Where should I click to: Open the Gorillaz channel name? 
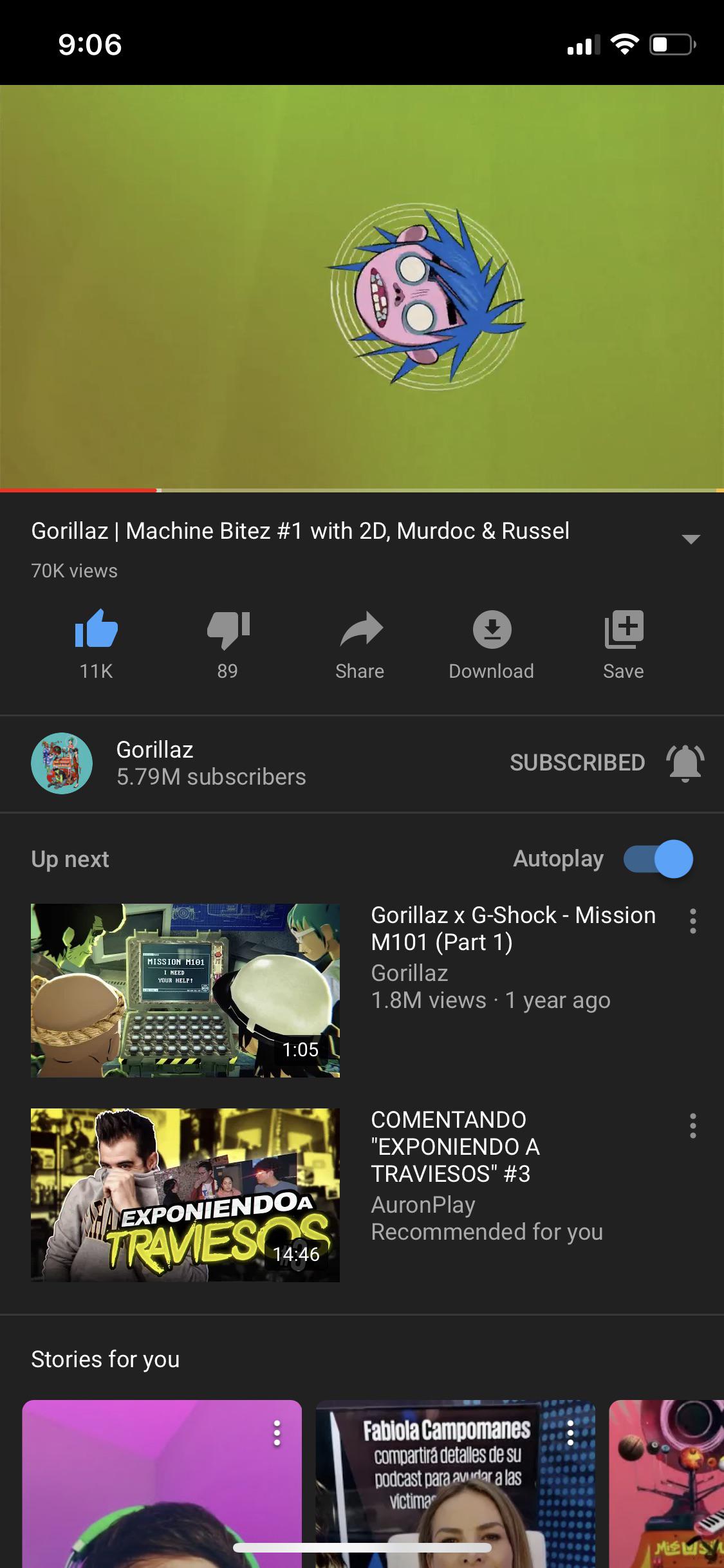click(x=154, y=749)
